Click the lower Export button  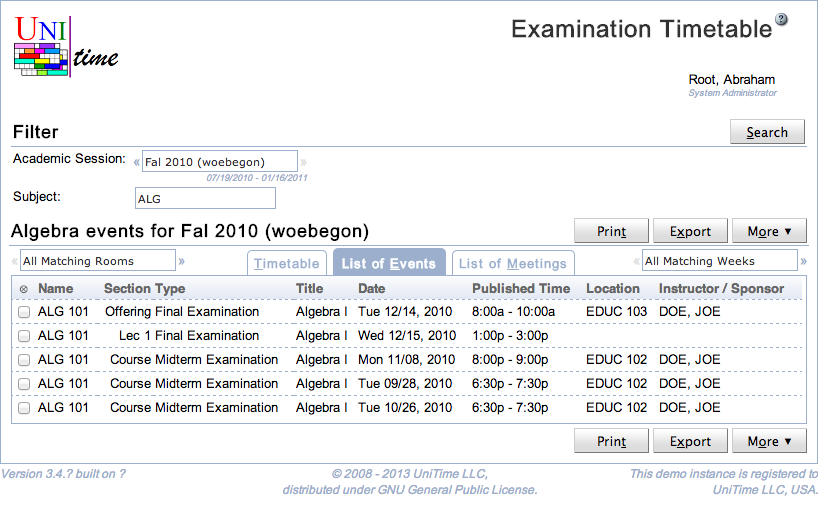coord(690,441)
